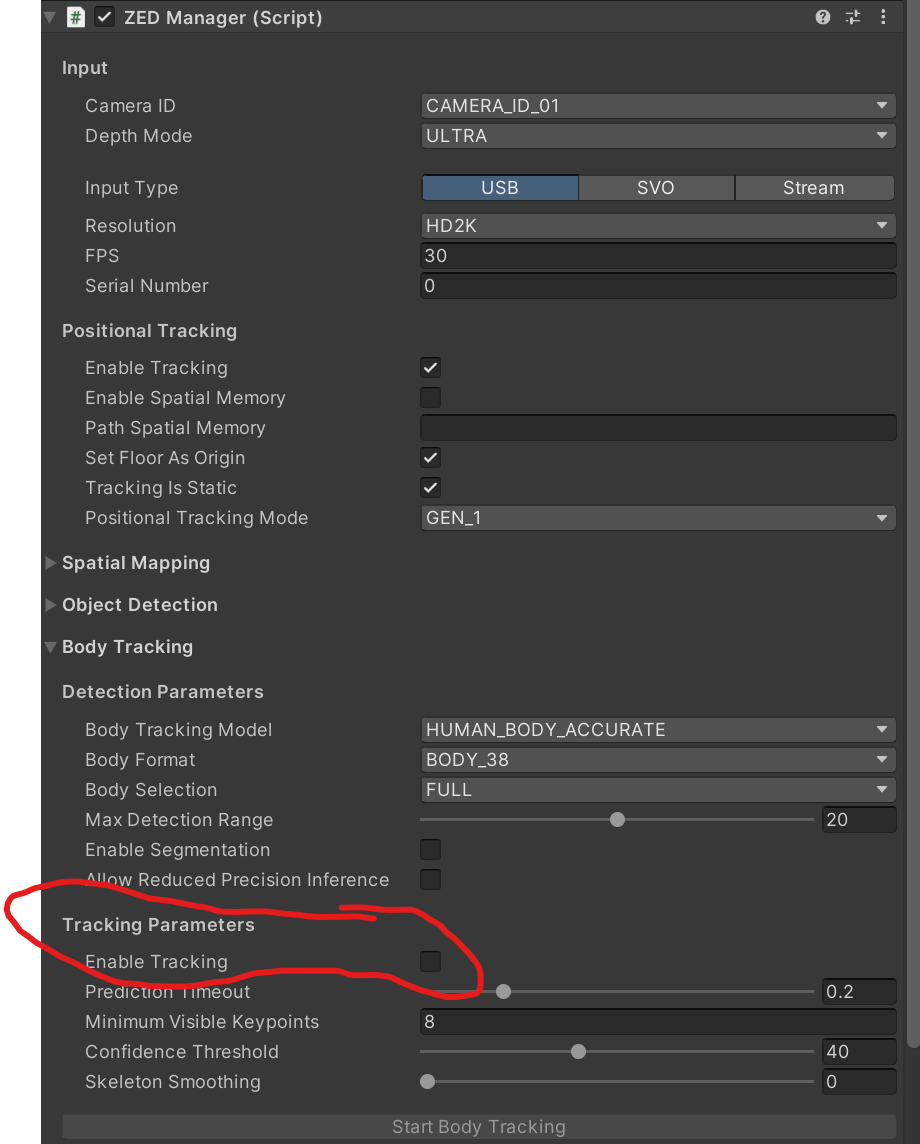
Task: Open the ZED Manager help reference icon
Action: point(822,17)
